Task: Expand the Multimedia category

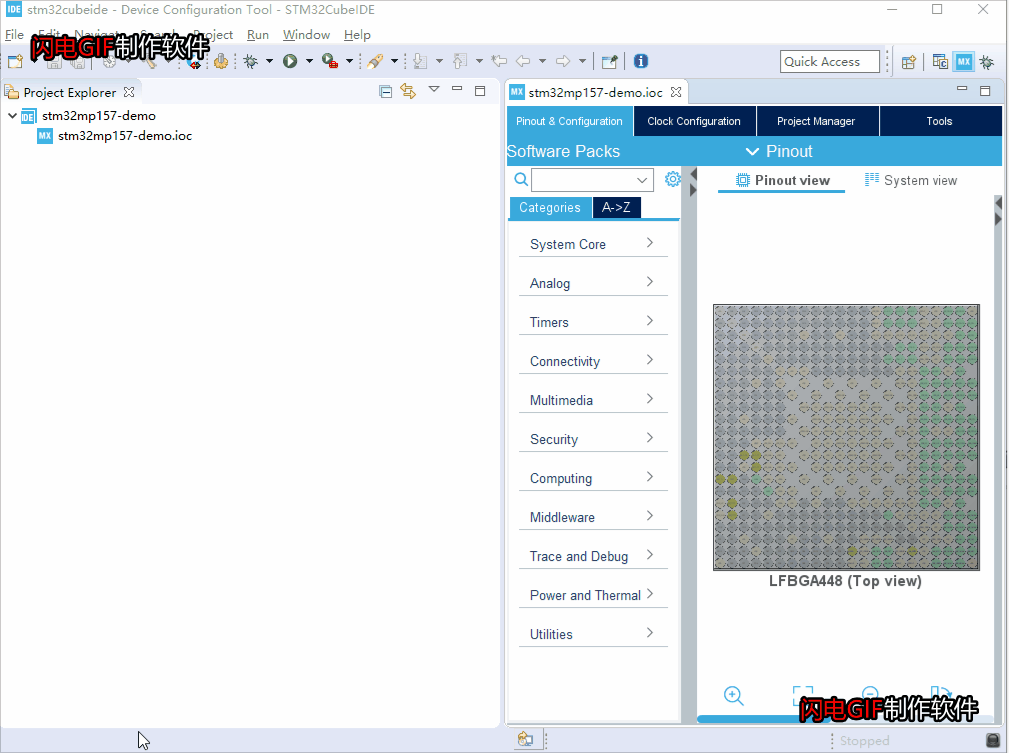Action: click(x=593, y=400)
